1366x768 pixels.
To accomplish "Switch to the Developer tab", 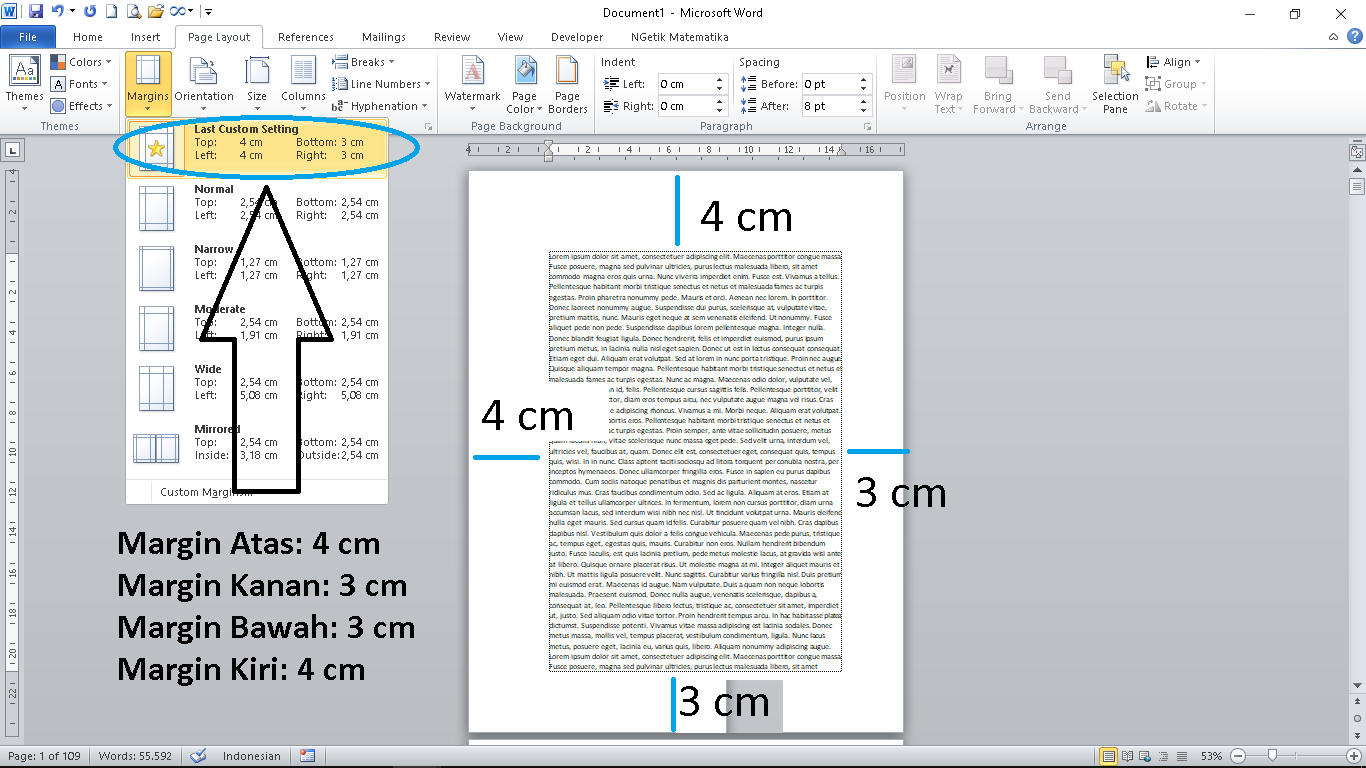I will (577, 37).
